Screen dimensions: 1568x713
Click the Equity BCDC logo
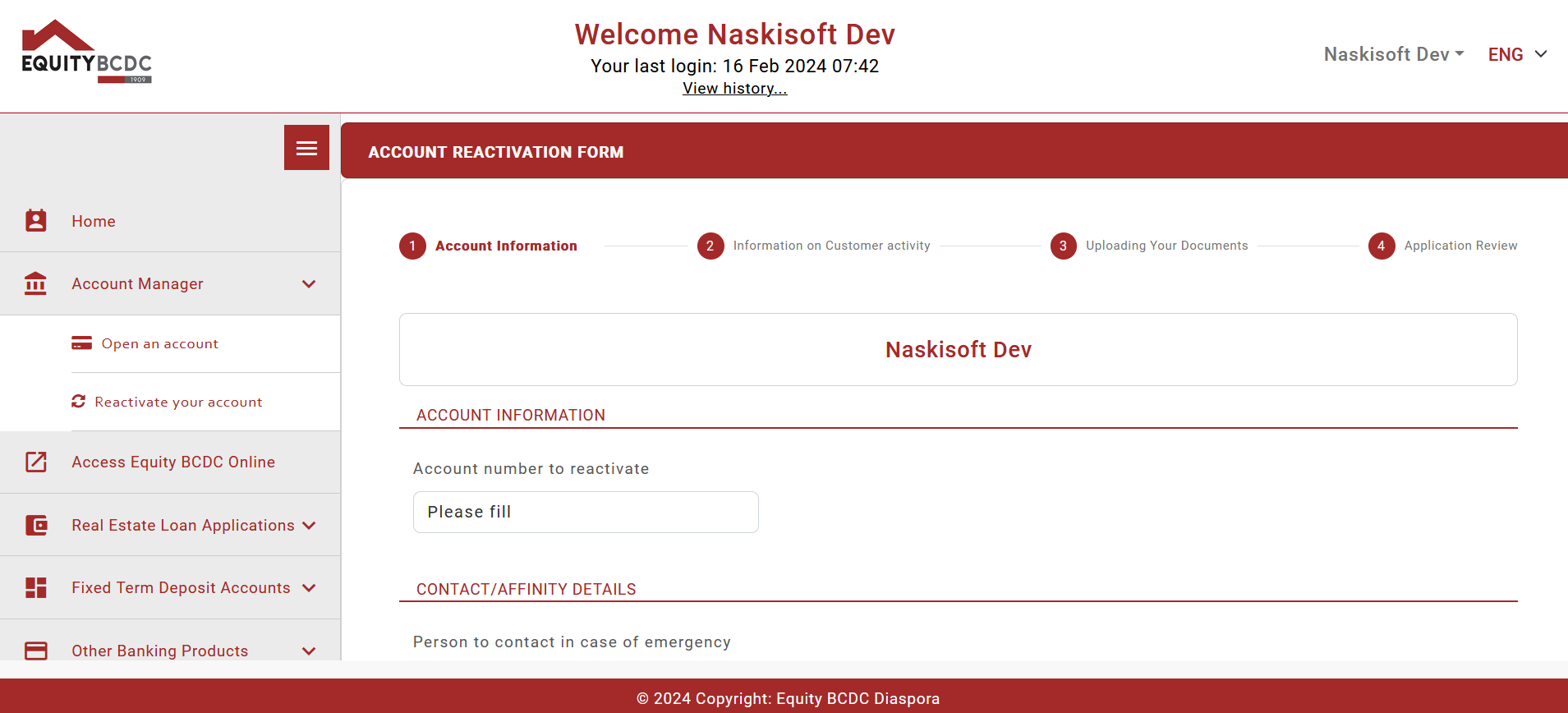(87, 51)
